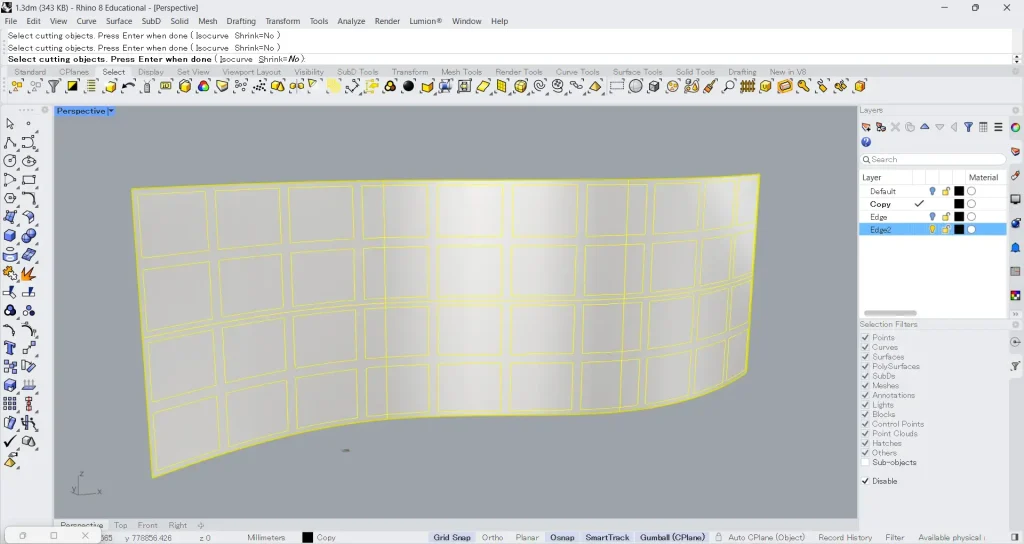Image resolution: width=1024 pixels, height=544 pixels.
Task: Click the Layers filter funnel icon
Action: [x=968, y=127]
